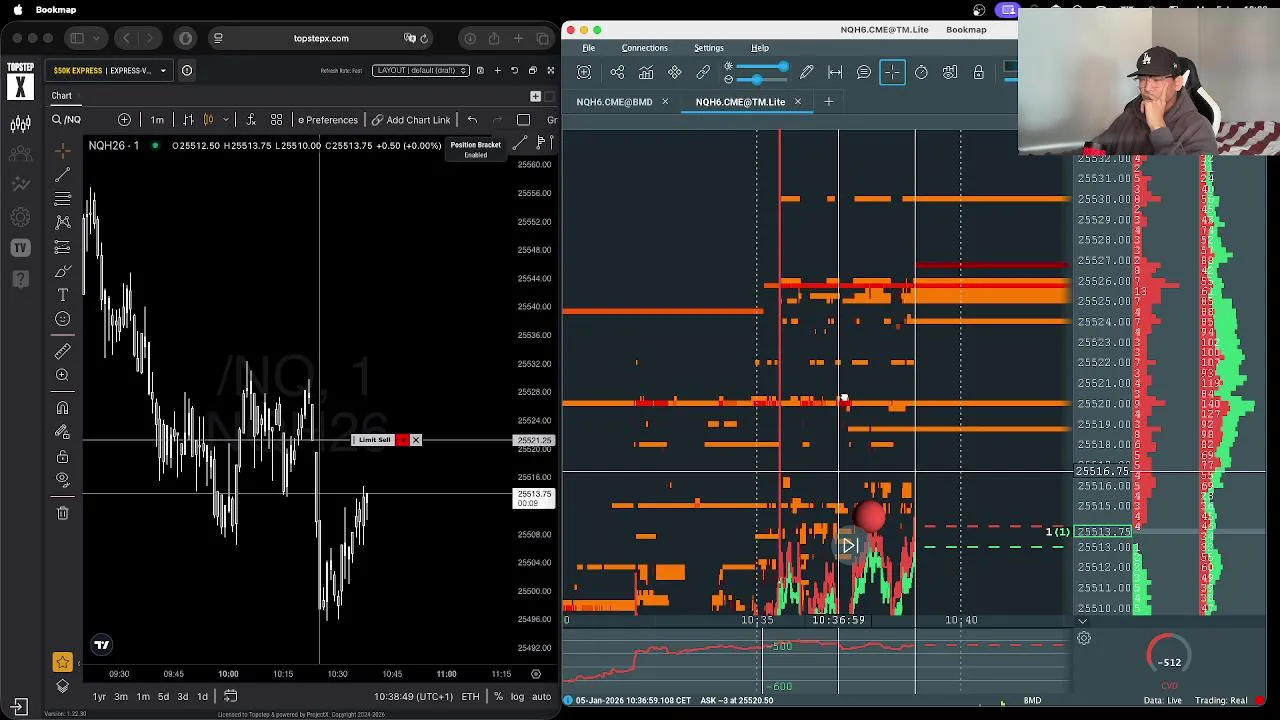Viewport: 1280px width, 720px height.
Task: Add a new layout with plus icon
Action: (497, 70)
